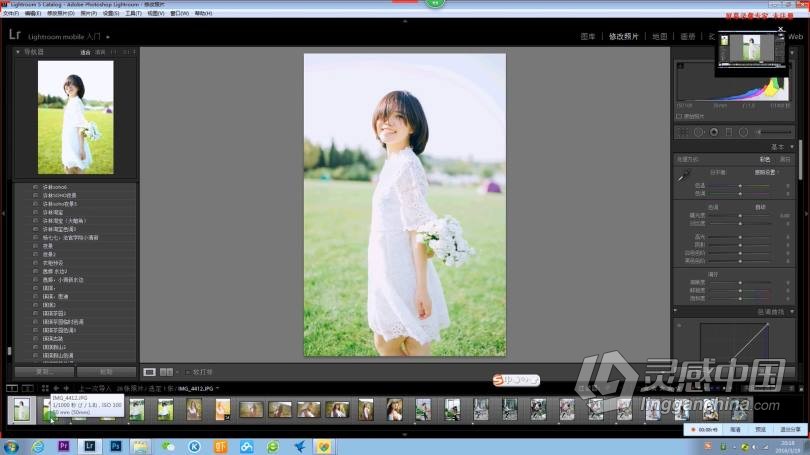Viewport: 810px width, 455px height.
Task: Open the 视图(V) menu
Action: 156,13
